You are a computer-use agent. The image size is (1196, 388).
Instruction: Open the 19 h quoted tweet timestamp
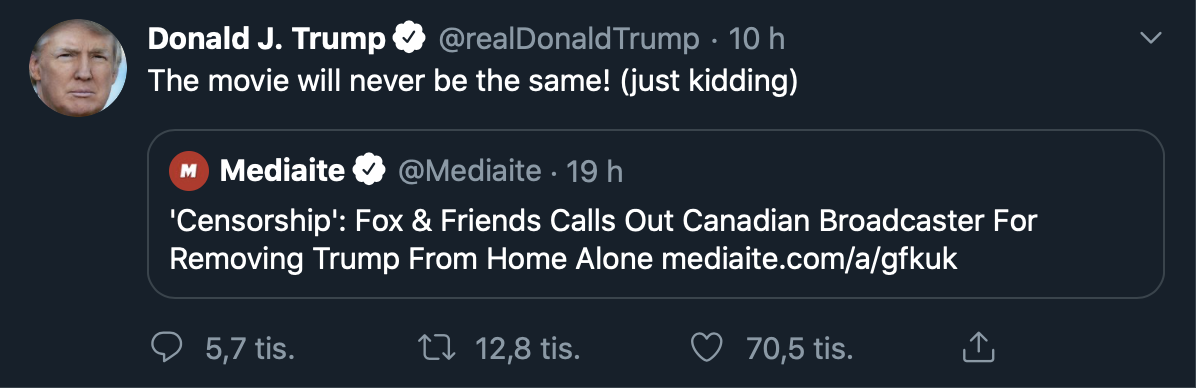point(595,172)
